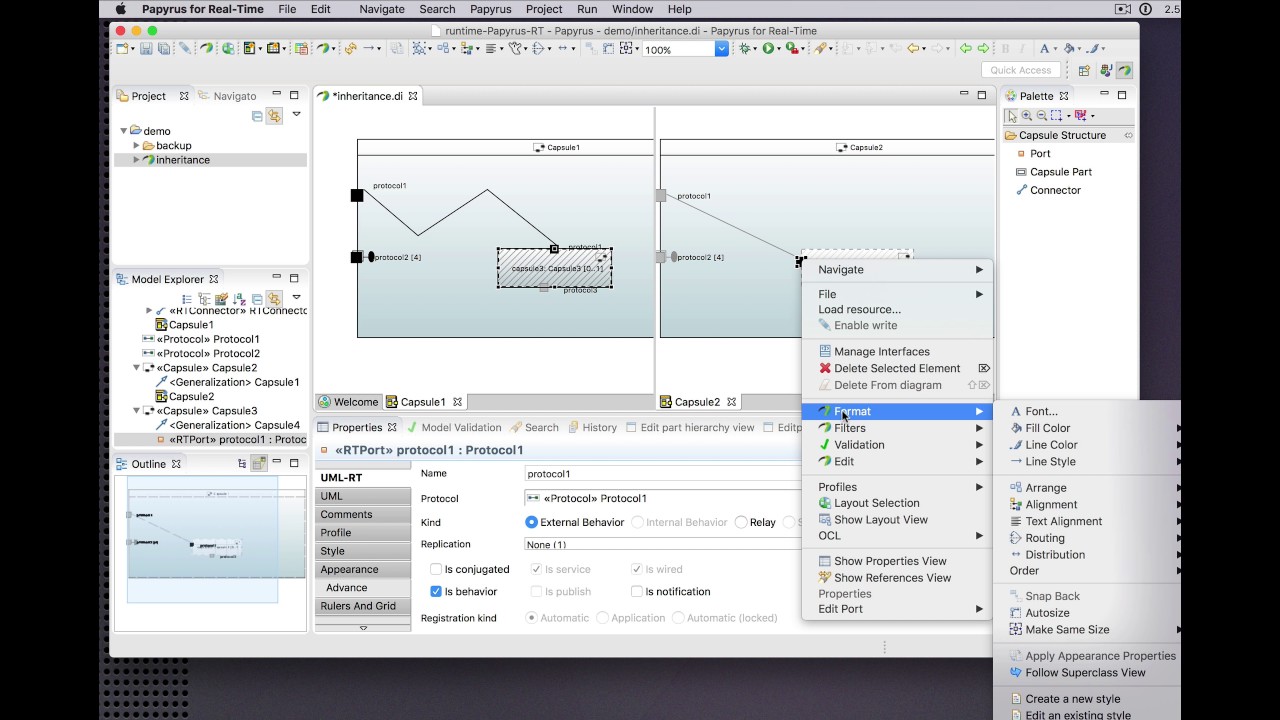Collapse the demo project tree node

(124, 131)
